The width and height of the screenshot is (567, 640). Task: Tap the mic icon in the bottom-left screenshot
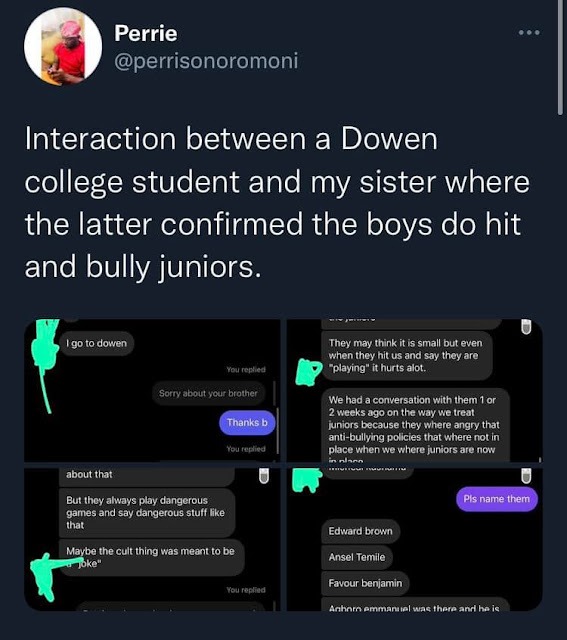click(264, 476)
